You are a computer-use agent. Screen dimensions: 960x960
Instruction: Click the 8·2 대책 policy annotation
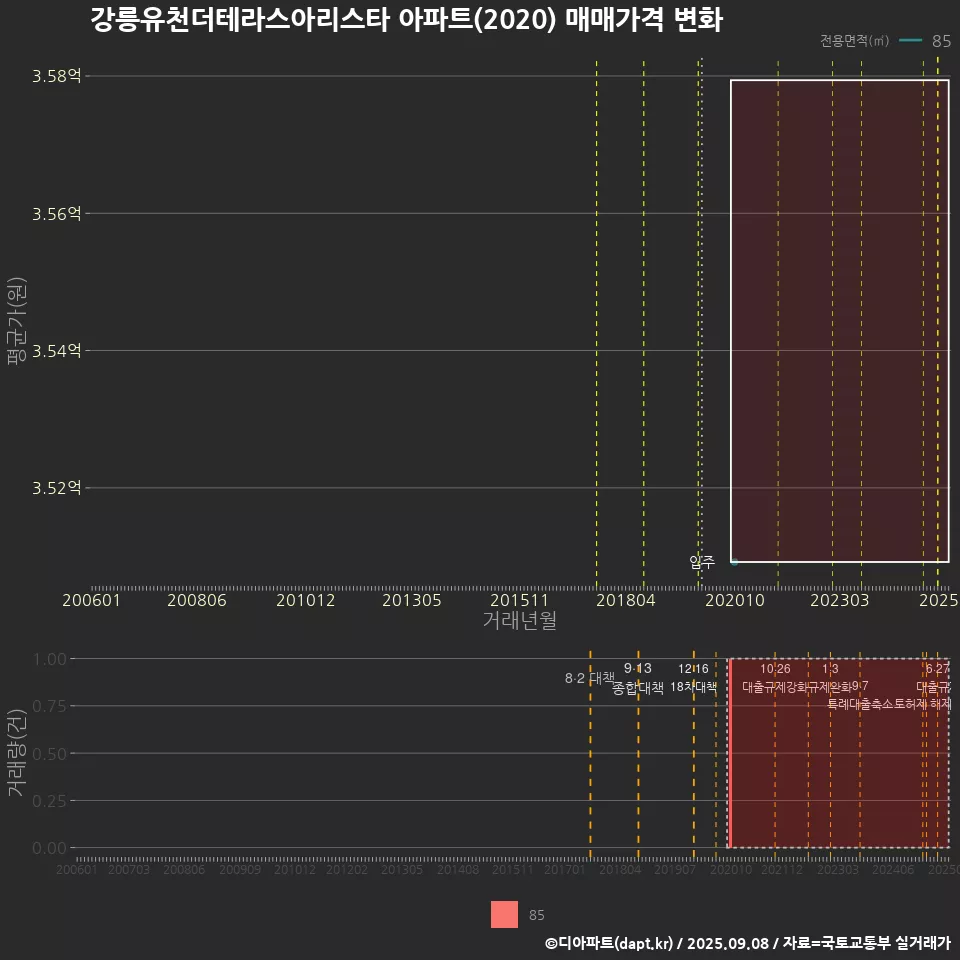pos(590,678)
